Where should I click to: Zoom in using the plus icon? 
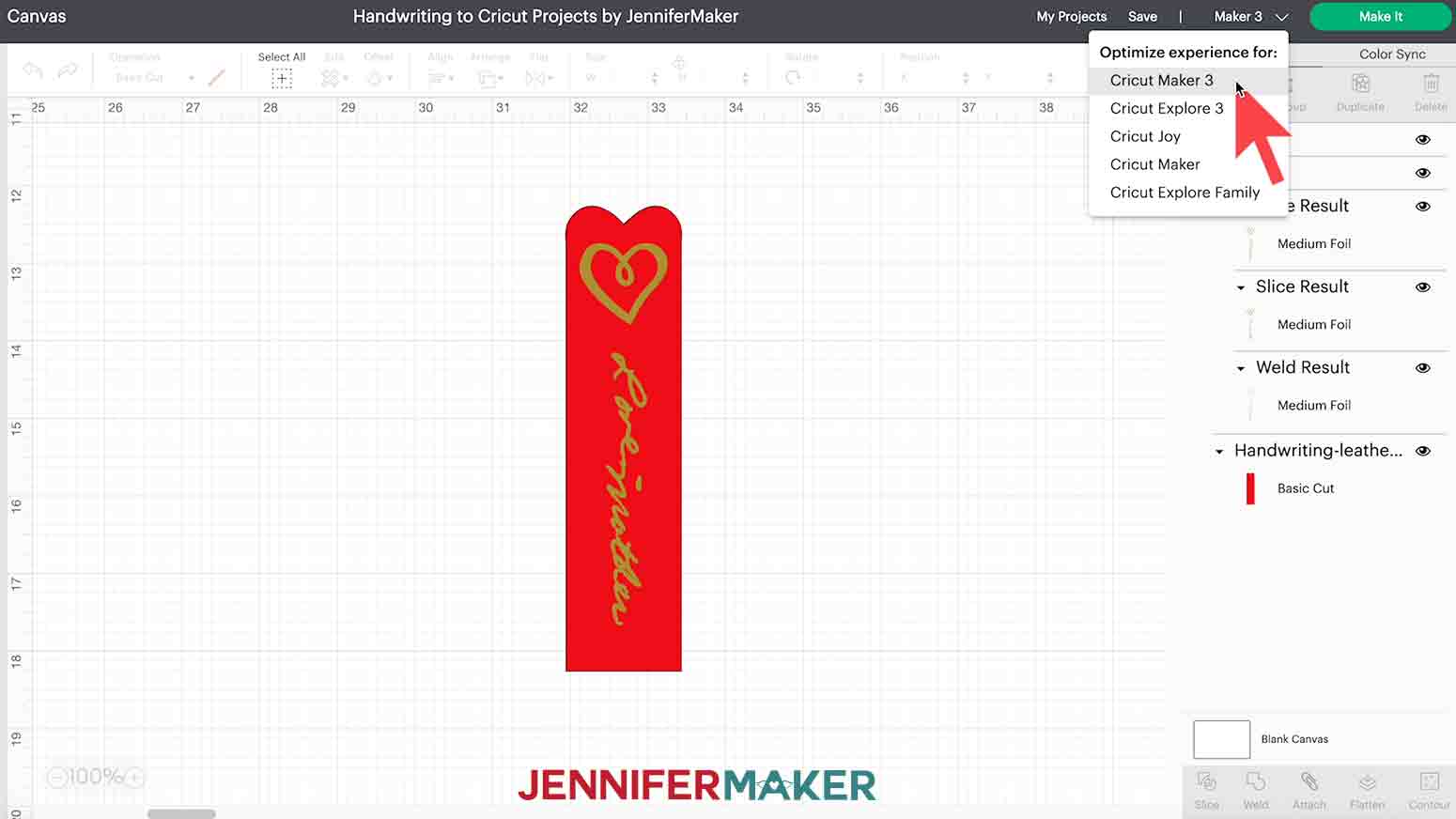tap(134, 777)
